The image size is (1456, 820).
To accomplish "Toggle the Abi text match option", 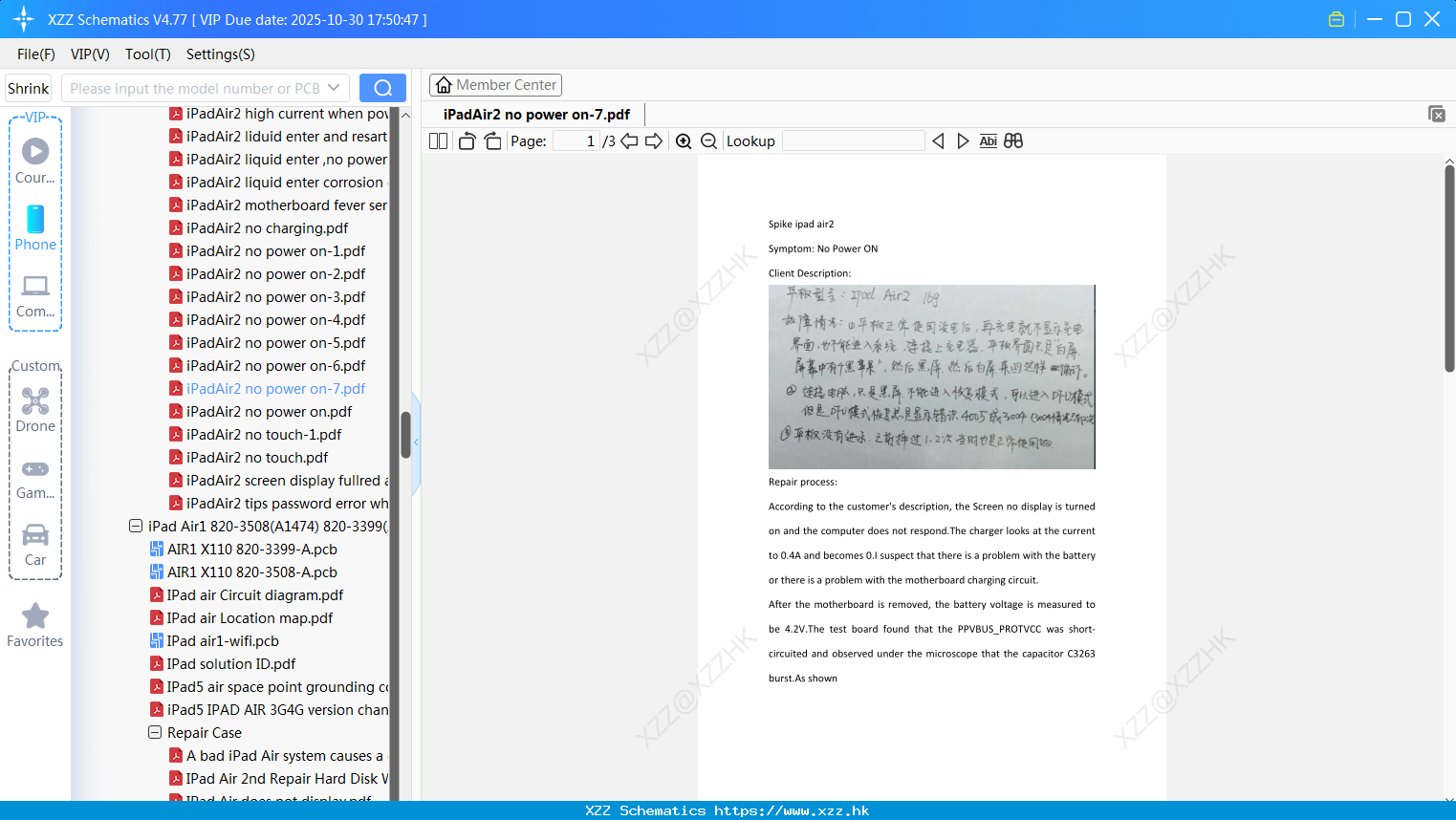I will click(989, 141).
